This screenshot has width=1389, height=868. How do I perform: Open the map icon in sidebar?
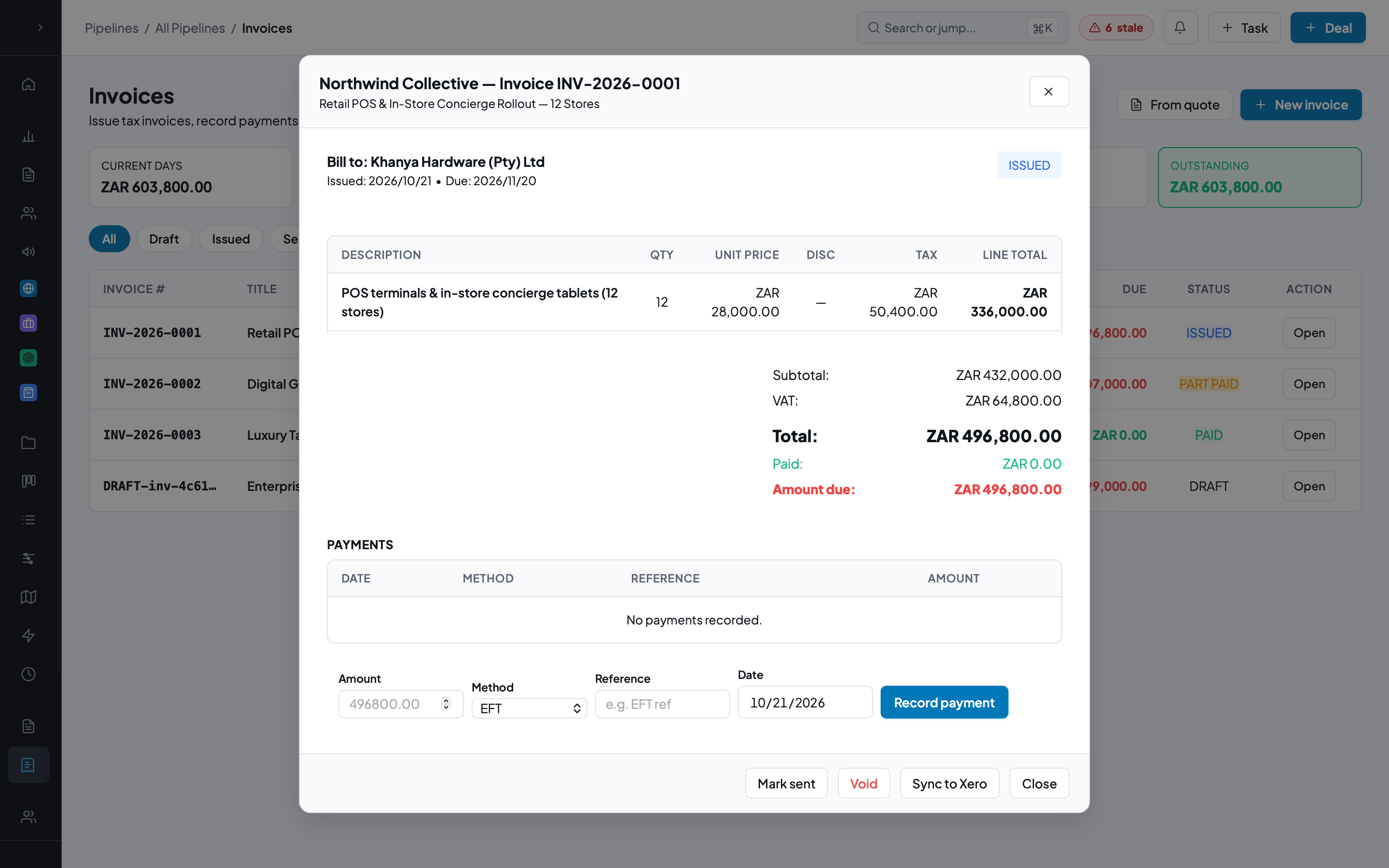click(x=28, y=597)
